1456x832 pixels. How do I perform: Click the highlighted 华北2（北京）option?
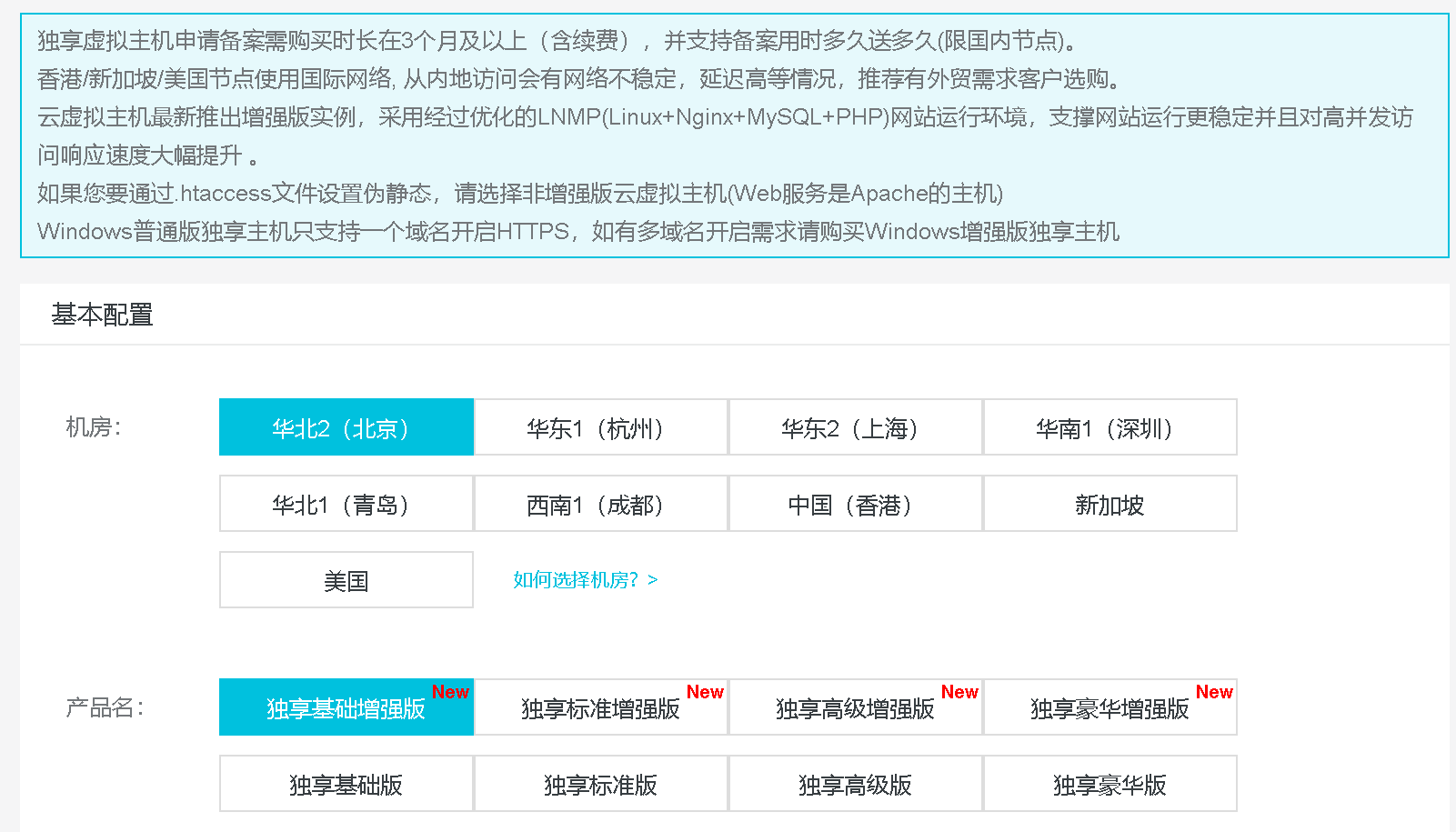(345, 427)
